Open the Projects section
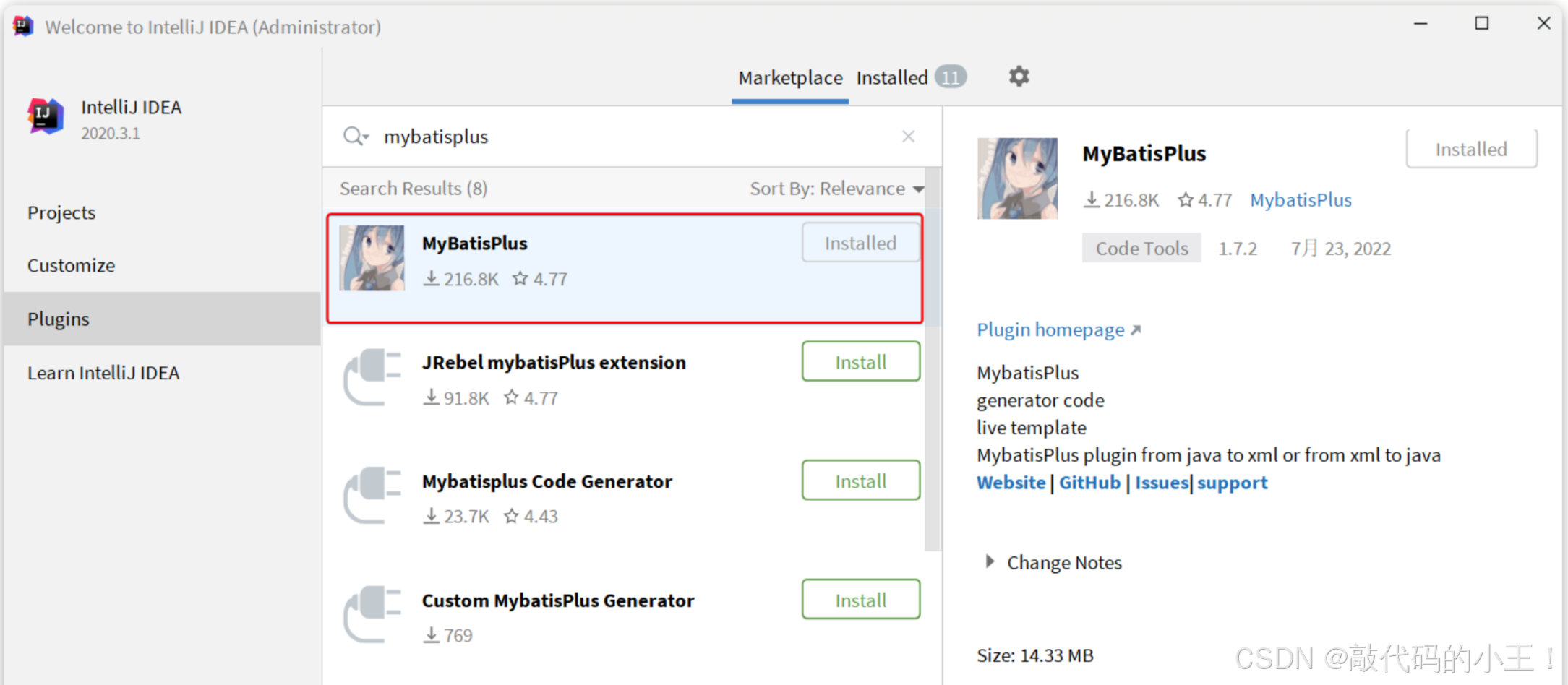Image resolution: width=1568 pixels, height=685 pixels. pyautogui.click(x=61, y=212)
